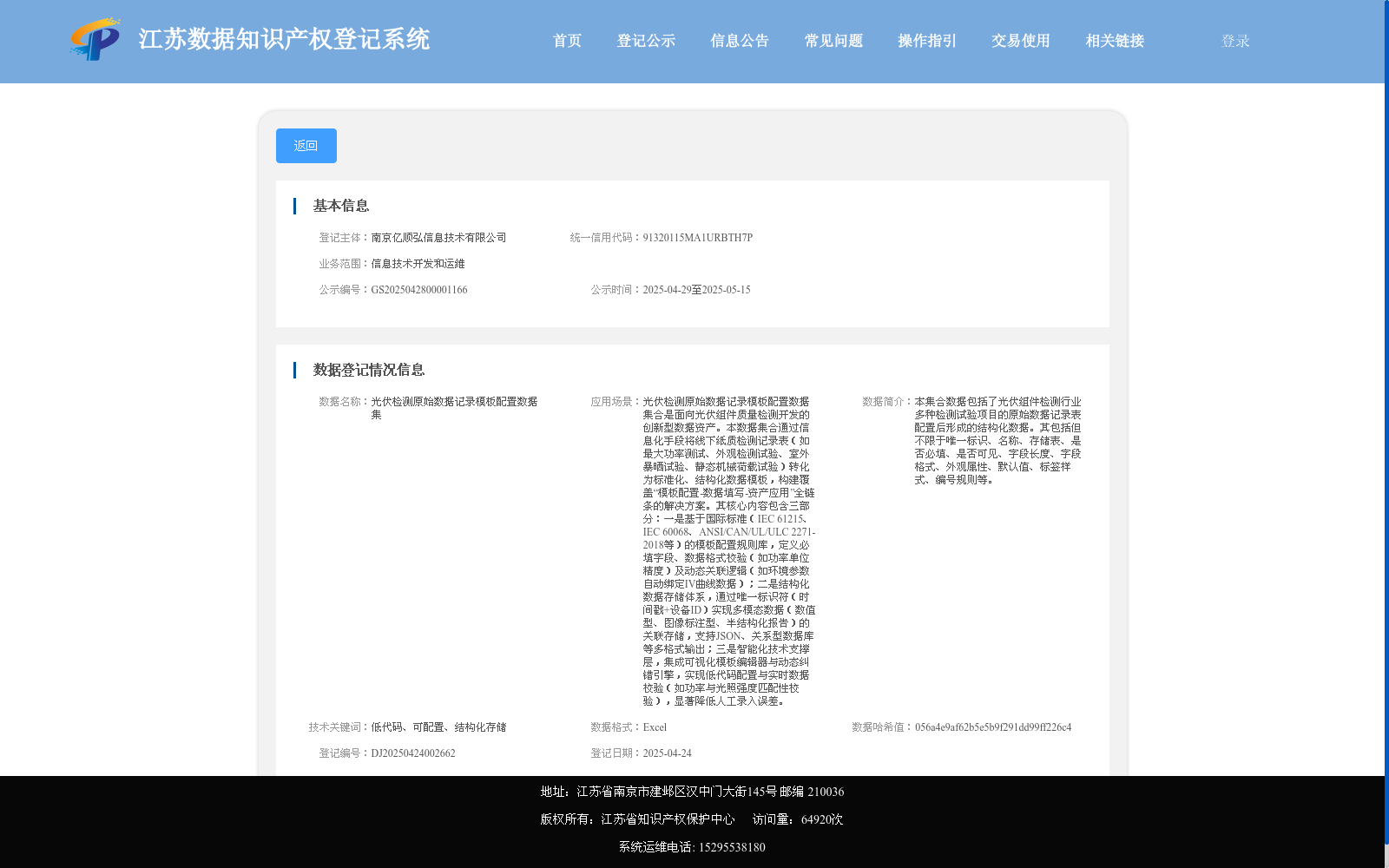Click the system logo icon

tap(95, 39)
